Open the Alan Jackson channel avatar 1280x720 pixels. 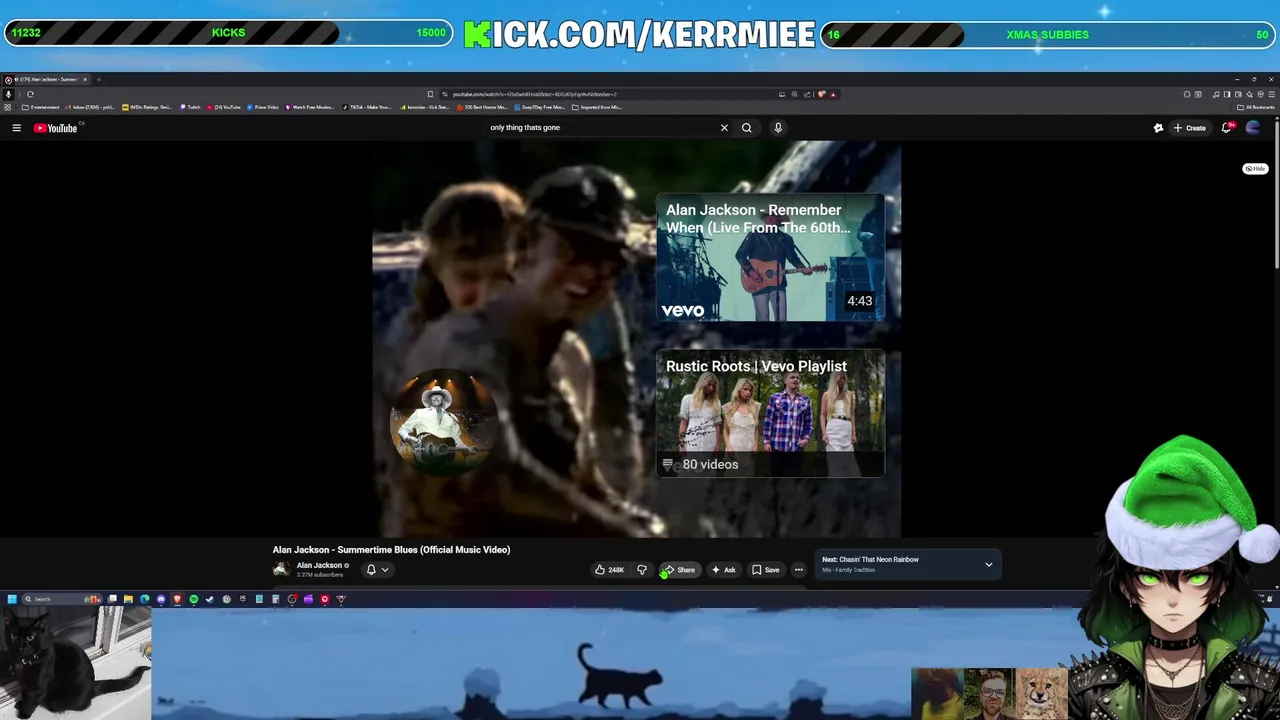coord(281,569)
